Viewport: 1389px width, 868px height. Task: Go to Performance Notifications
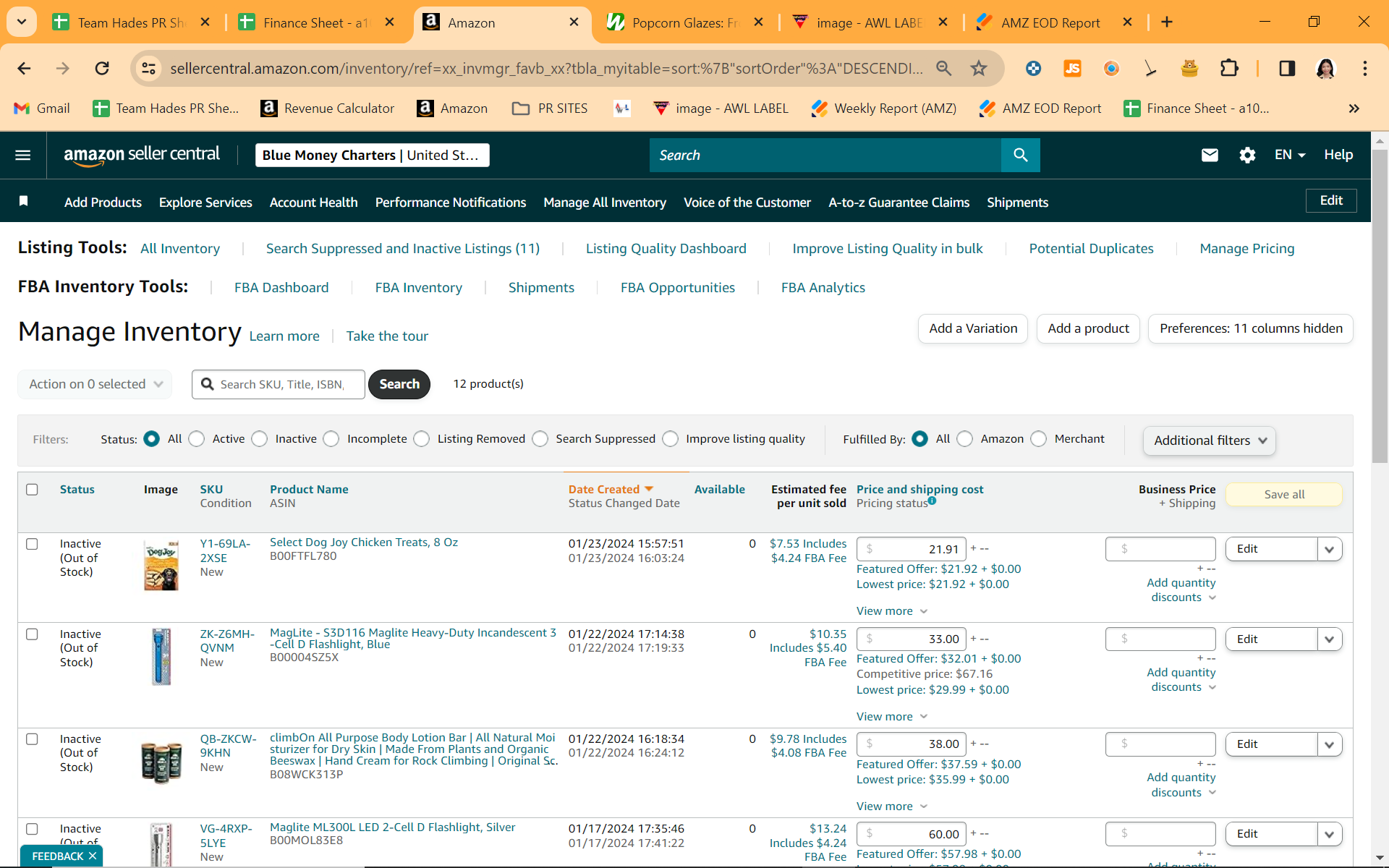[450, 203]
